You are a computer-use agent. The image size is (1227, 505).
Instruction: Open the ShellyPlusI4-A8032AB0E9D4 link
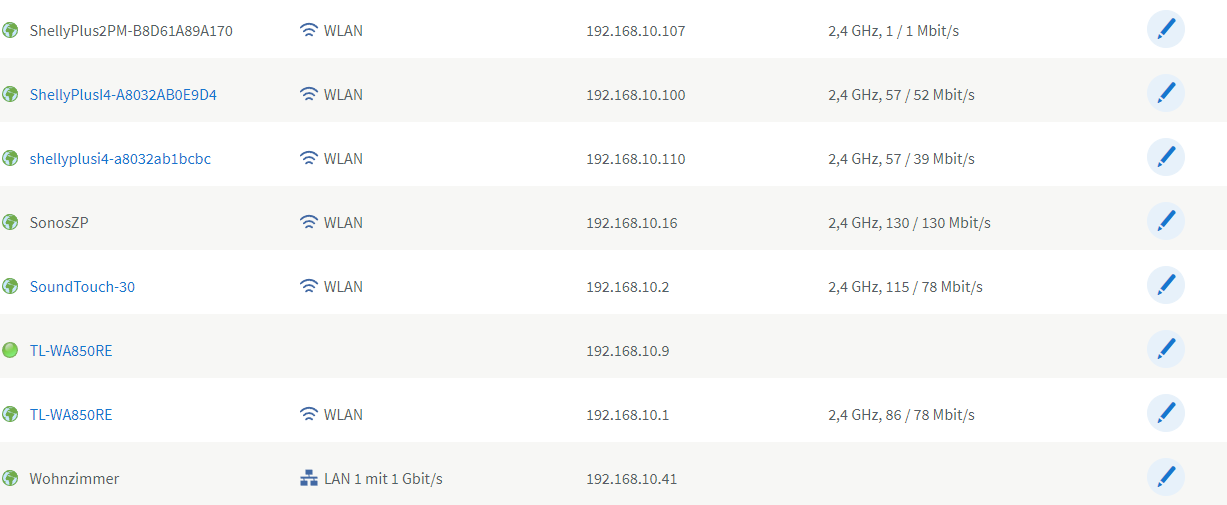pyautogui.click(x=123, y=95)
